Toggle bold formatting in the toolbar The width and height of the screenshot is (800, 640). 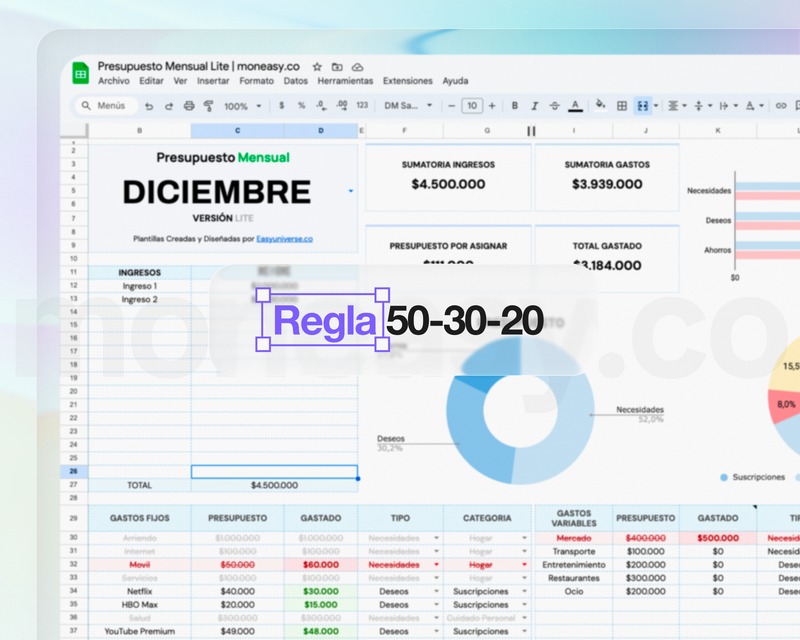[x=514, y=106]
